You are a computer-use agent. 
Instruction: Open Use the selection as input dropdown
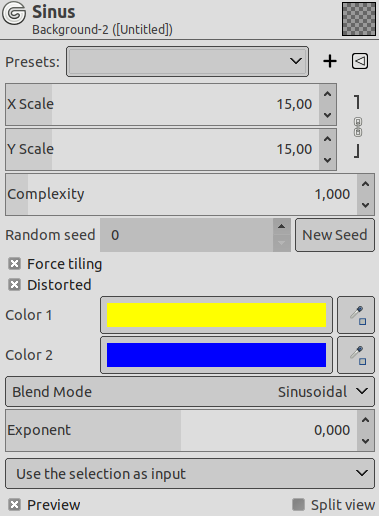point(190,474)
